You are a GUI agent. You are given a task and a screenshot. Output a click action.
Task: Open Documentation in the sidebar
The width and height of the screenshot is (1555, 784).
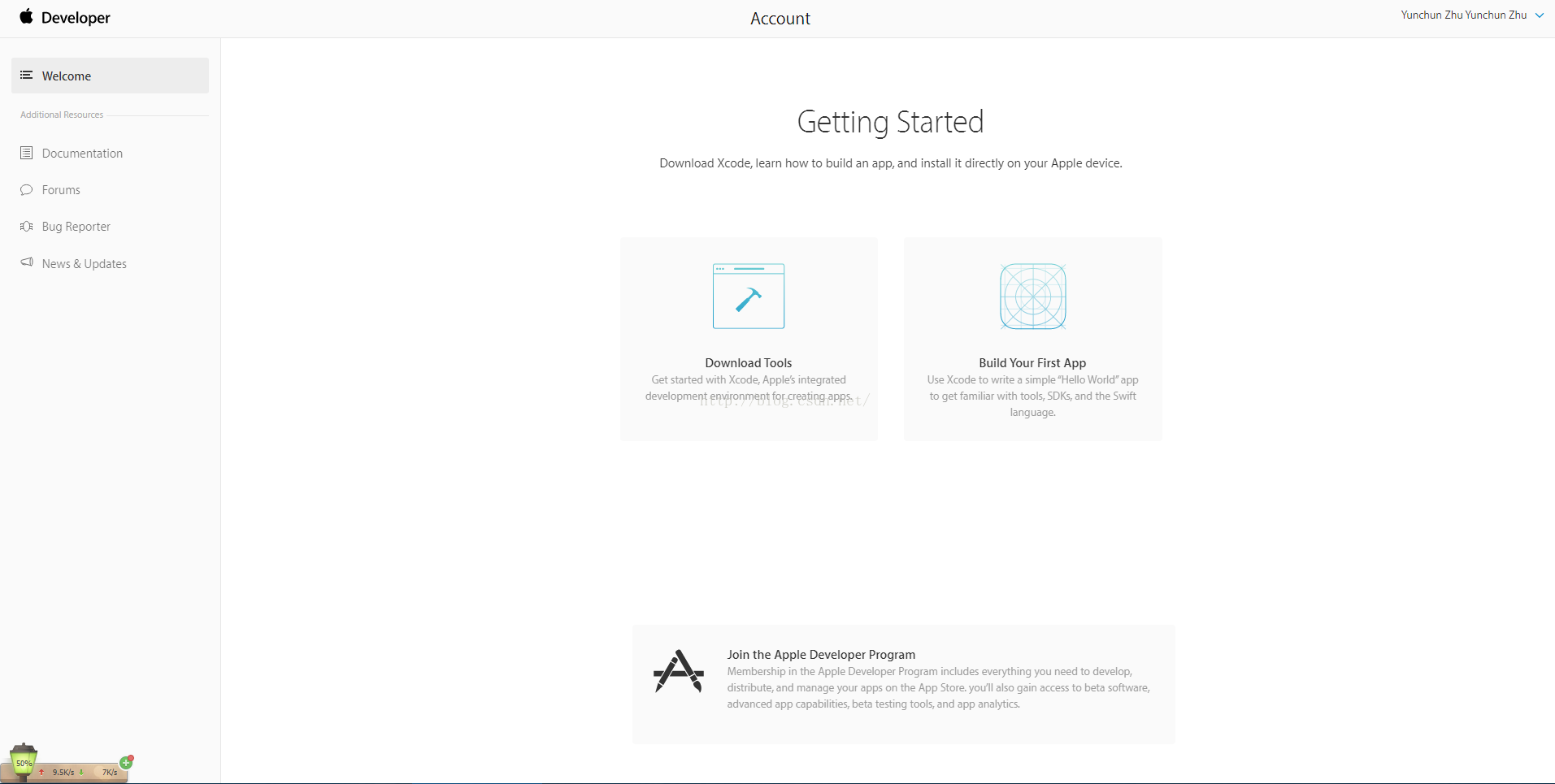[82, 154]
